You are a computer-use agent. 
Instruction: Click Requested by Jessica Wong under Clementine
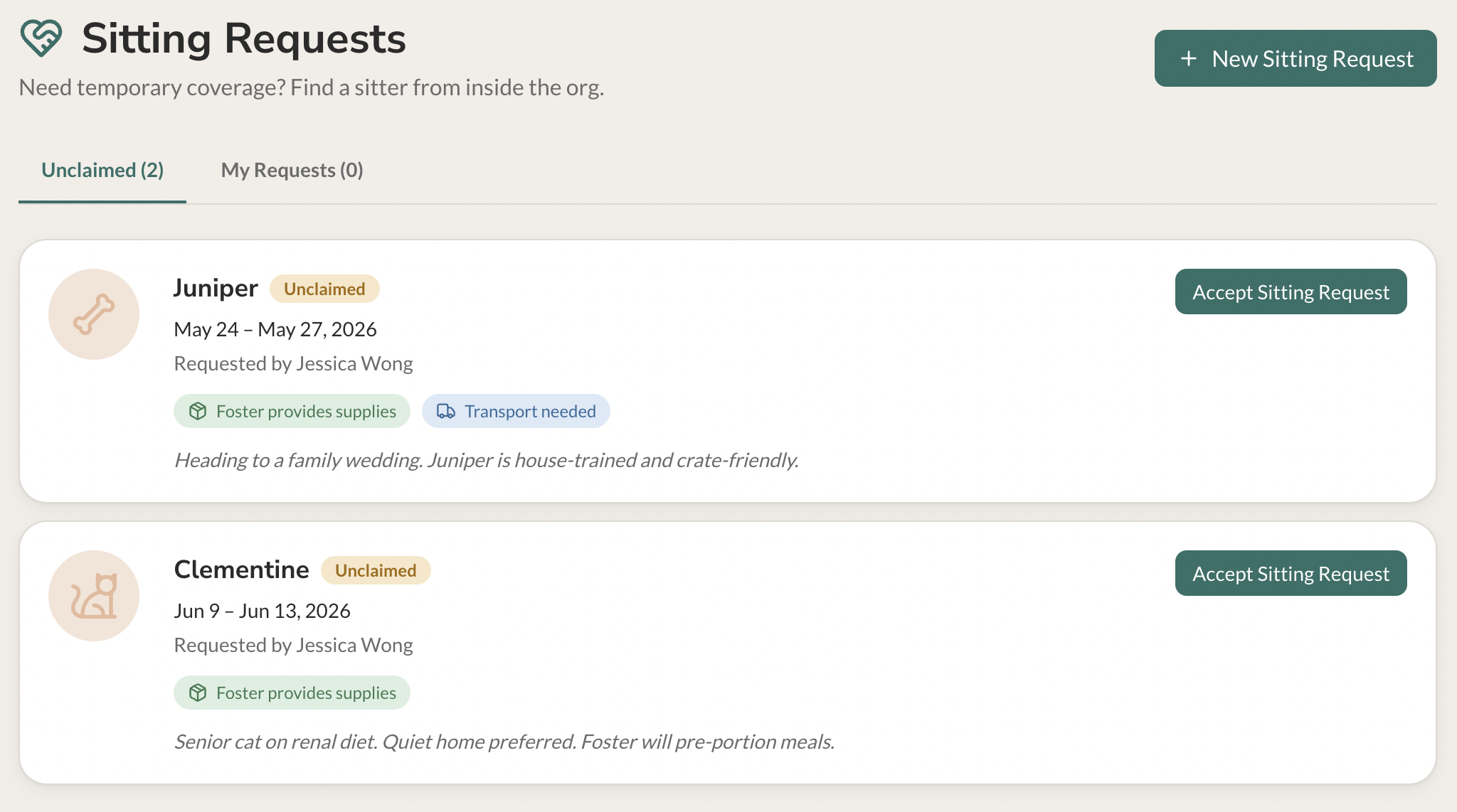(293, 645)
